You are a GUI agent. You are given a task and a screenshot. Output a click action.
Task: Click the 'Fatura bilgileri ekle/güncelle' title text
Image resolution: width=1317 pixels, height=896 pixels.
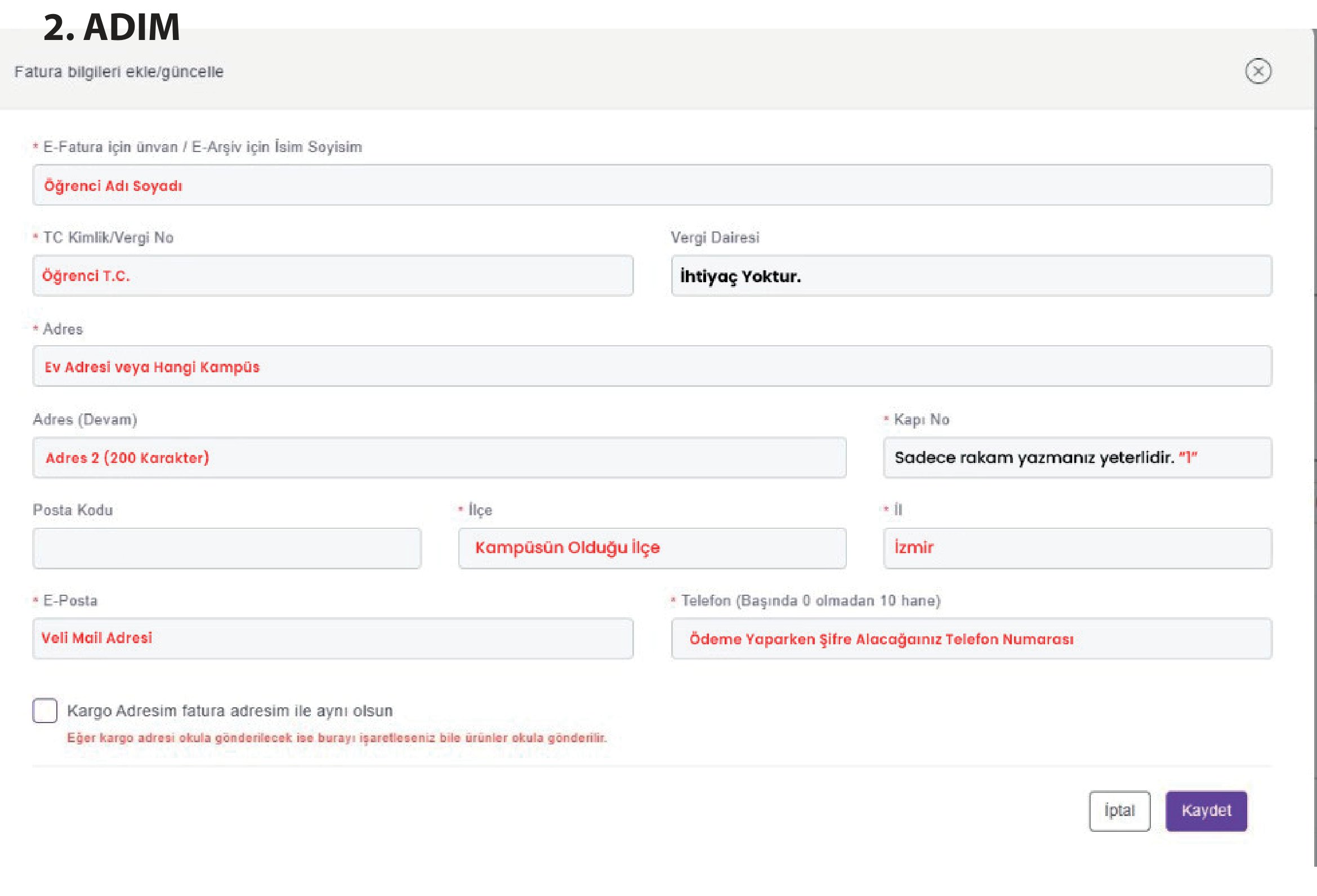(x=119, y=72)
